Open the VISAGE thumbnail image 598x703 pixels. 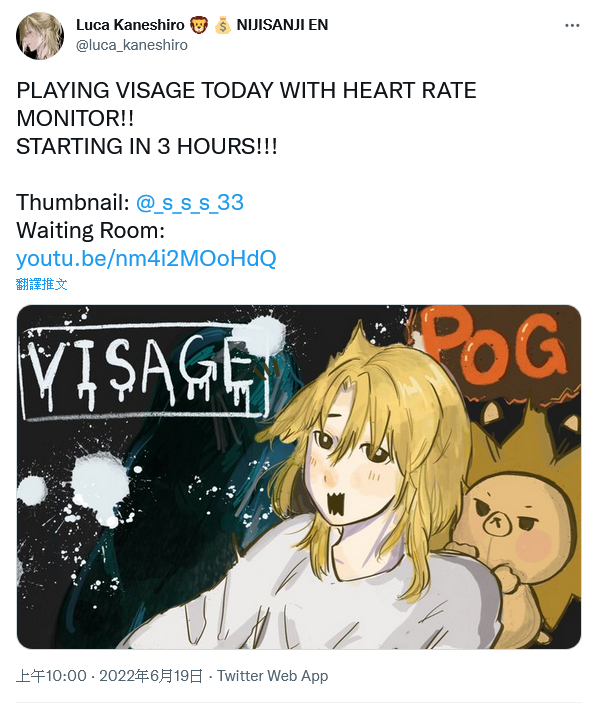pyautogui.click(x=299, y=477)
